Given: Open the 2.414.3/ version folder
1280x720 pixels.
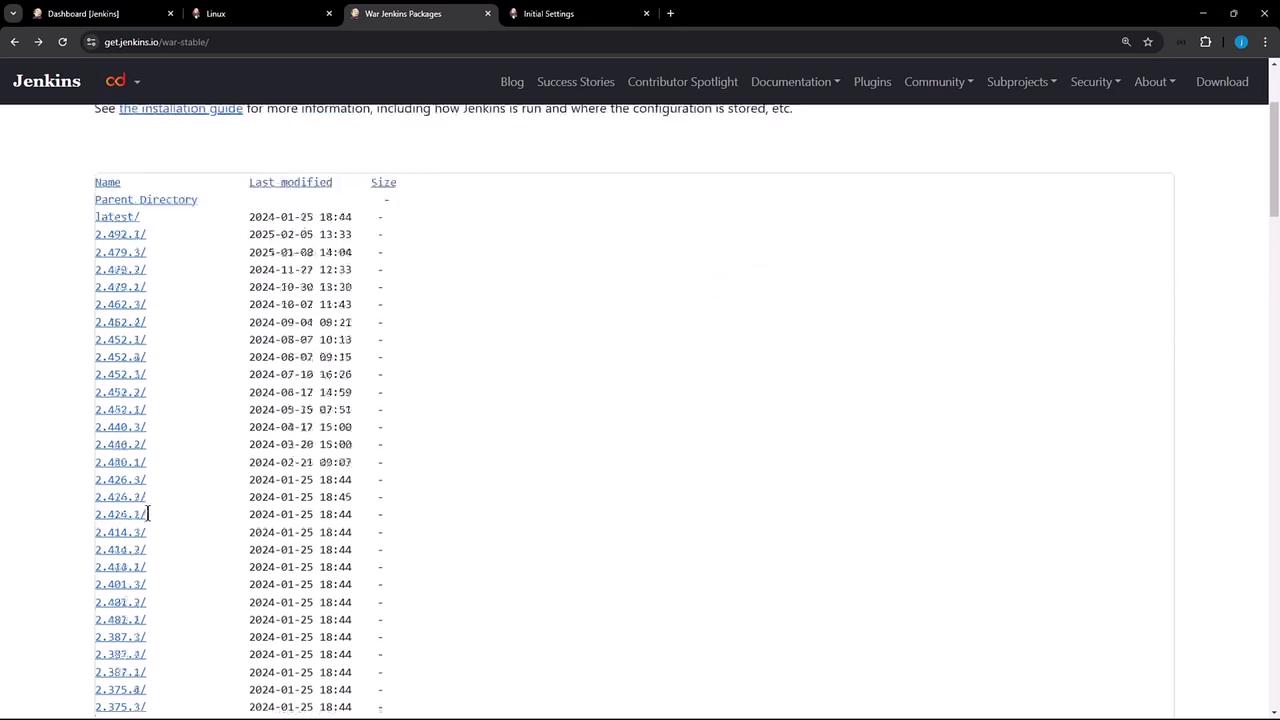Looking at the screenshot, I should (120, 532).
